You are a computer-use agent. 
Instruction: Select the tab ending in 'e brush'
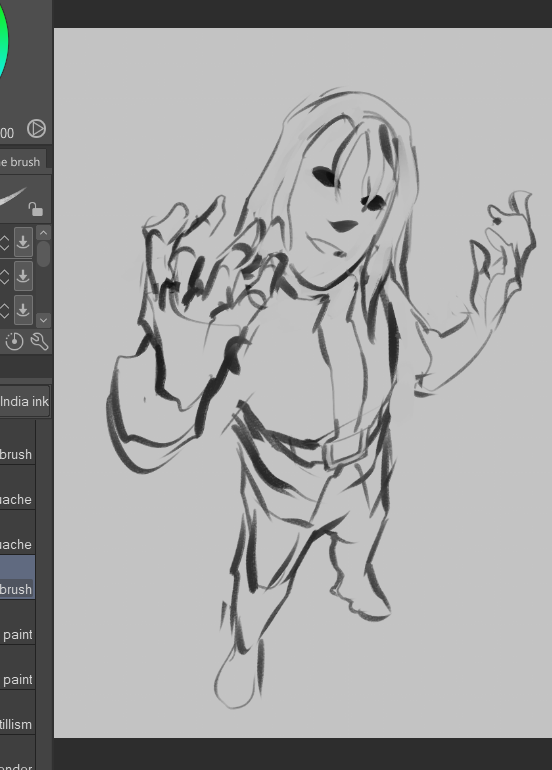point(22,162)
